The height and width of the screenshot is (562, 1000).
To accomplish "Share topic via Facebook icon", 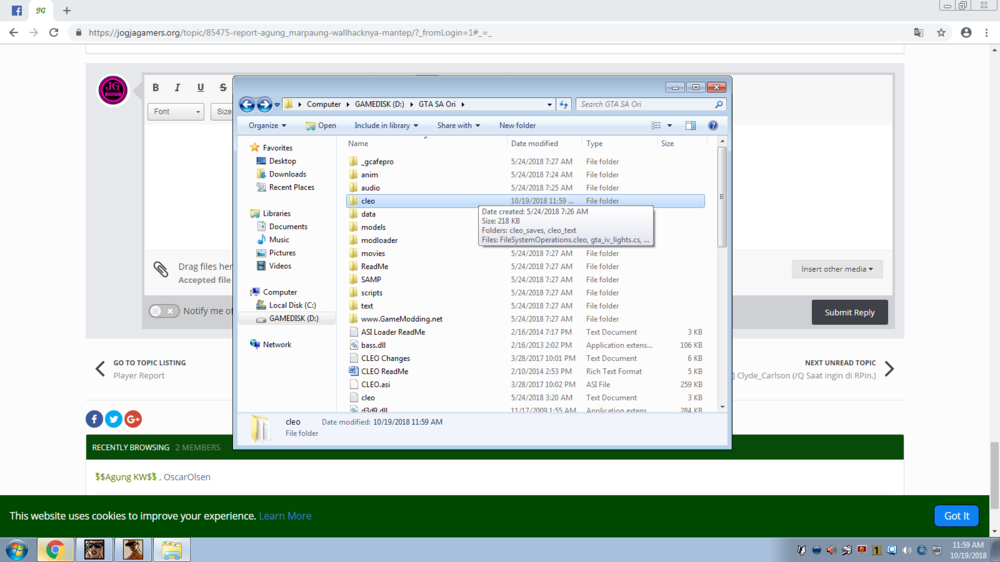I will coord(94,419).
